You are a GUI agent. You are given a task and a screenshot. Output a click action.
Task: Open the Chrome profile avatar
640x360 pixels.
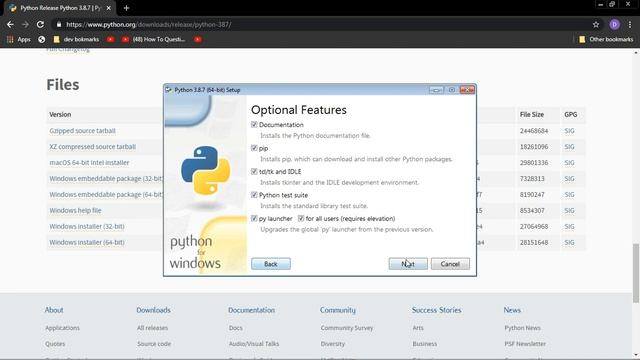coord(614,24)
